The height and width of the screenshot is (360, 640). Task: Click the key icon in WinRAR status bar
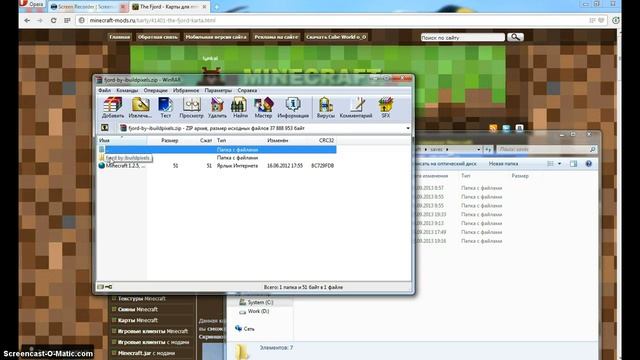point(109,287)
